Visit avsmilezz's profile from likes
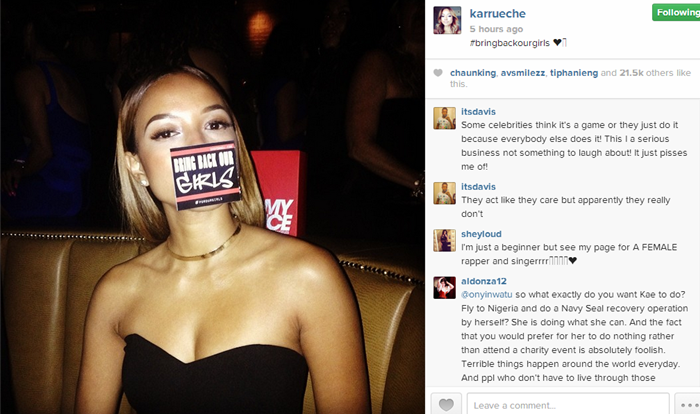Viewport: 700px width, 414px height. tap(523, 73)
